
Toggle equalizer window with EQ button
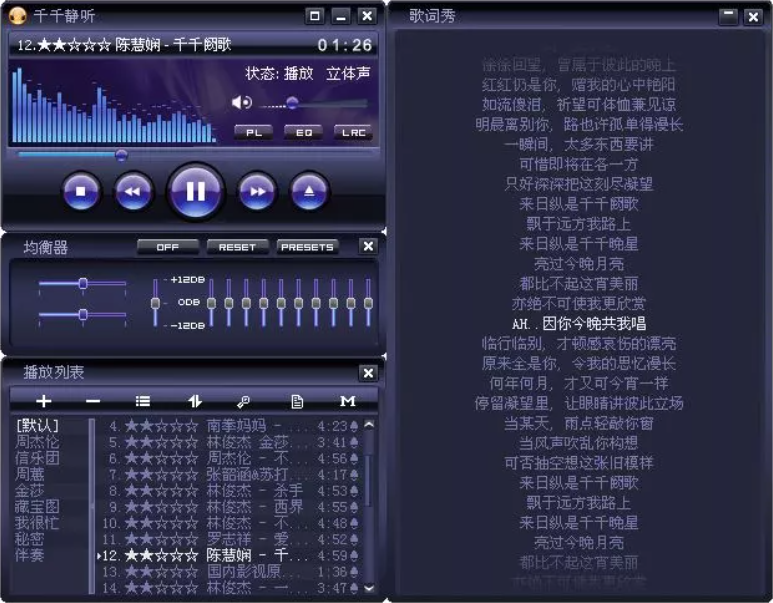click(x=304, y=133)
